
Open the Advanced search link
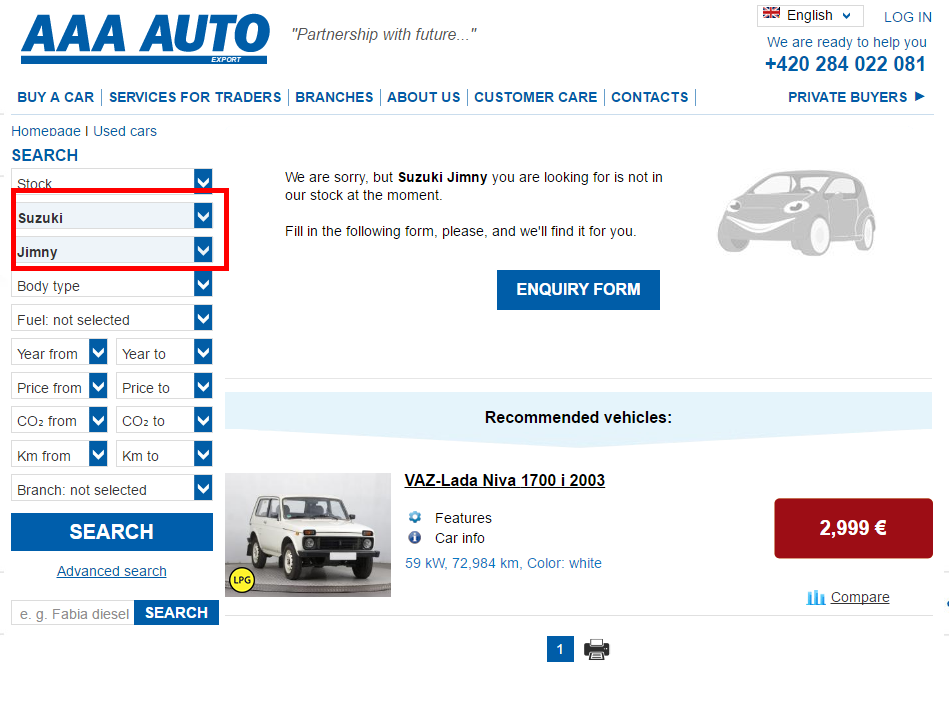point(111,571)
